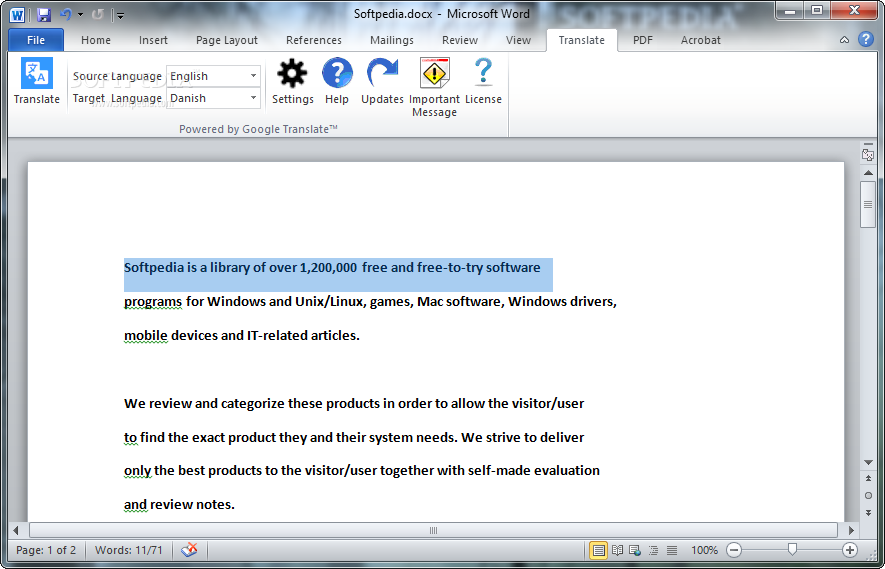Viewport: 885px width, 569px height.
Task: Open the Important Message warning icon
Action: pyautogui.click(x=435, y=73)
